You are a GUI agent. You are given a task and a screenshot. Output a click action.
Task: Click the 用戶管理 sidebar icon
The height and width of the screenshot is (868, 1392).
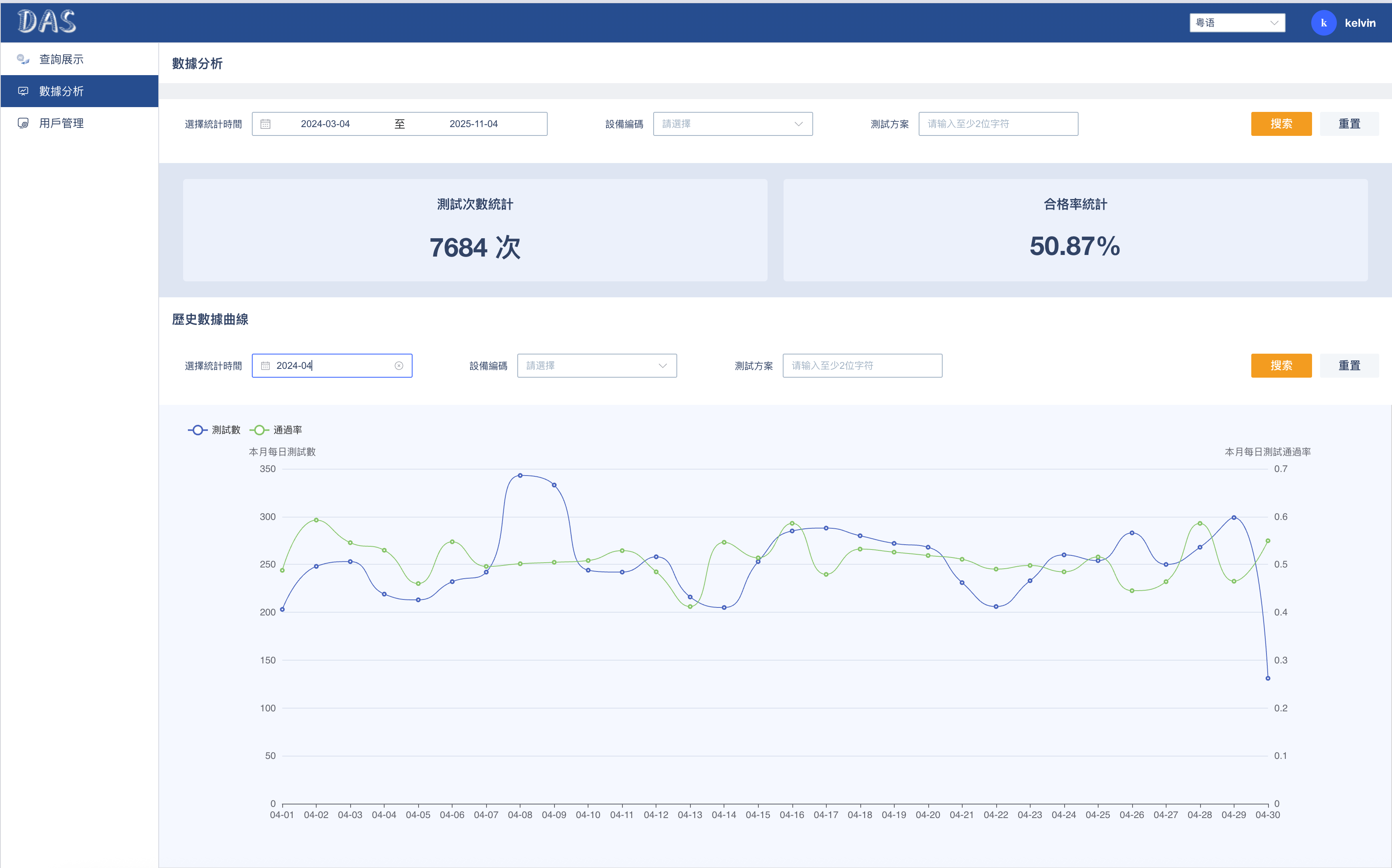(x=23, y=123)
